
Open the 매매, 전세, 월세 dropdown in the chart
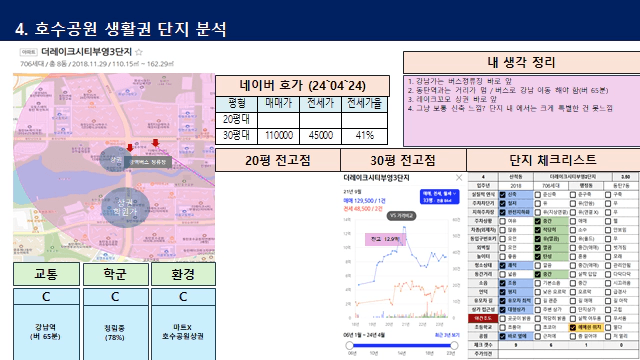coord(439,196)
